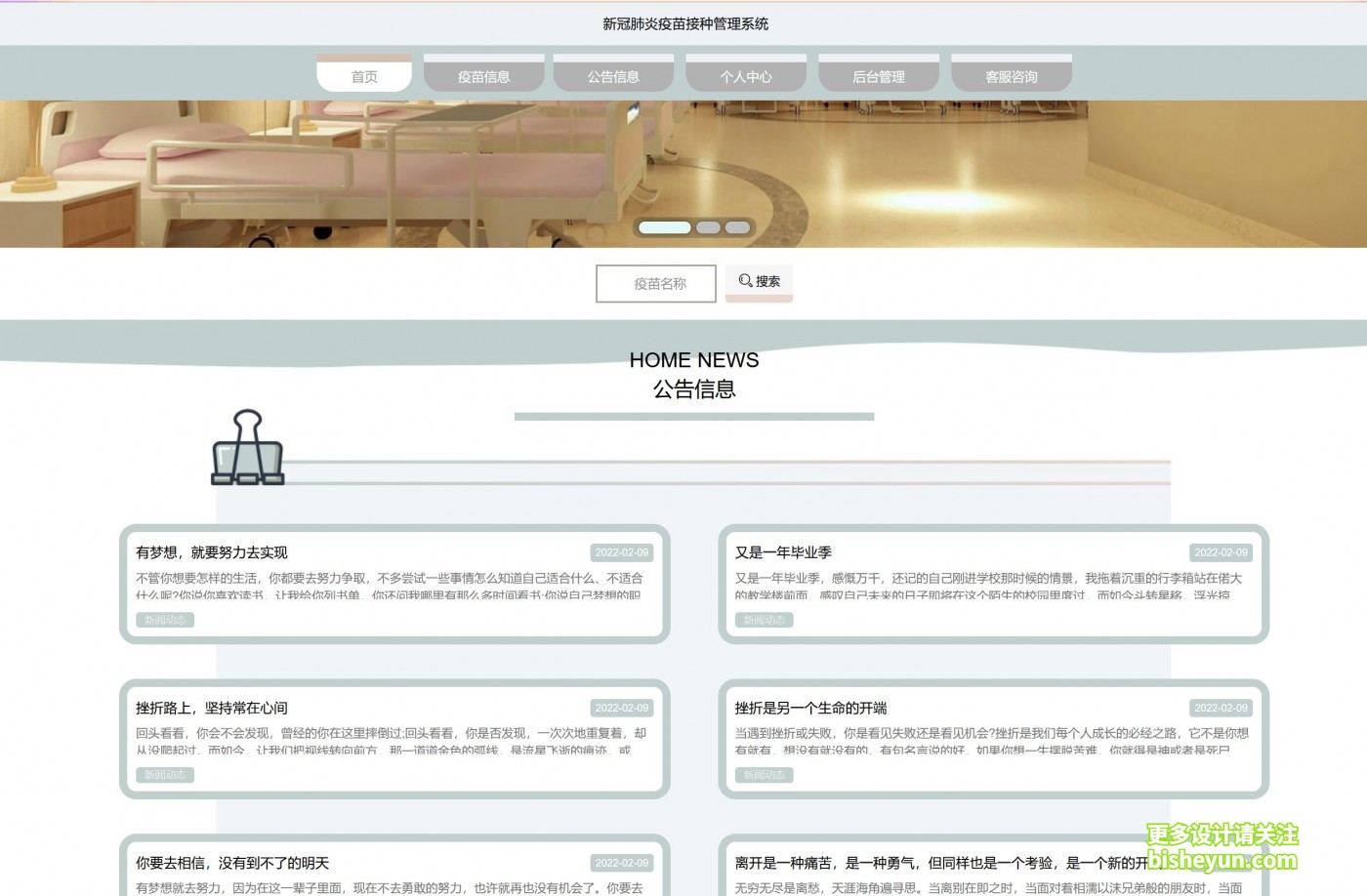Open article 你要去相信，没有到不了的明天

click(232, 863)
